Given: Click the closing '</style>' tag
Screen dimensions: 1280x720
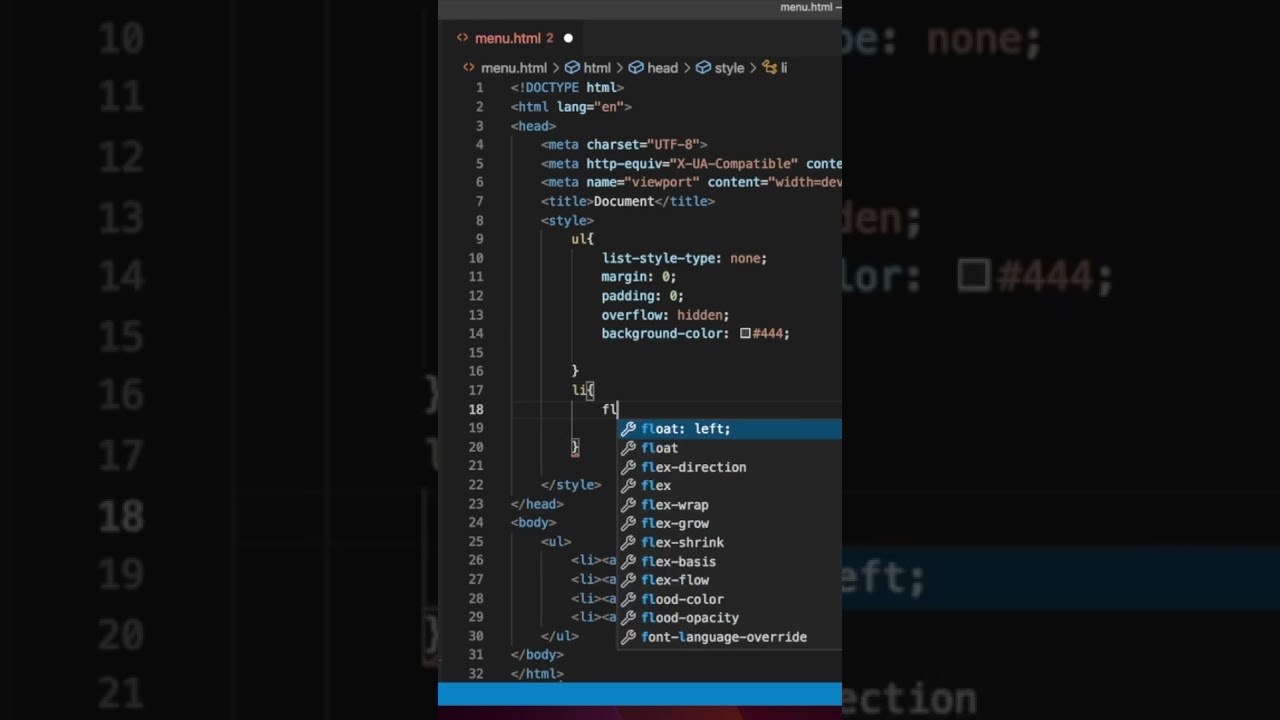Looking at the screenshot, I should click(x=571, y=485).
